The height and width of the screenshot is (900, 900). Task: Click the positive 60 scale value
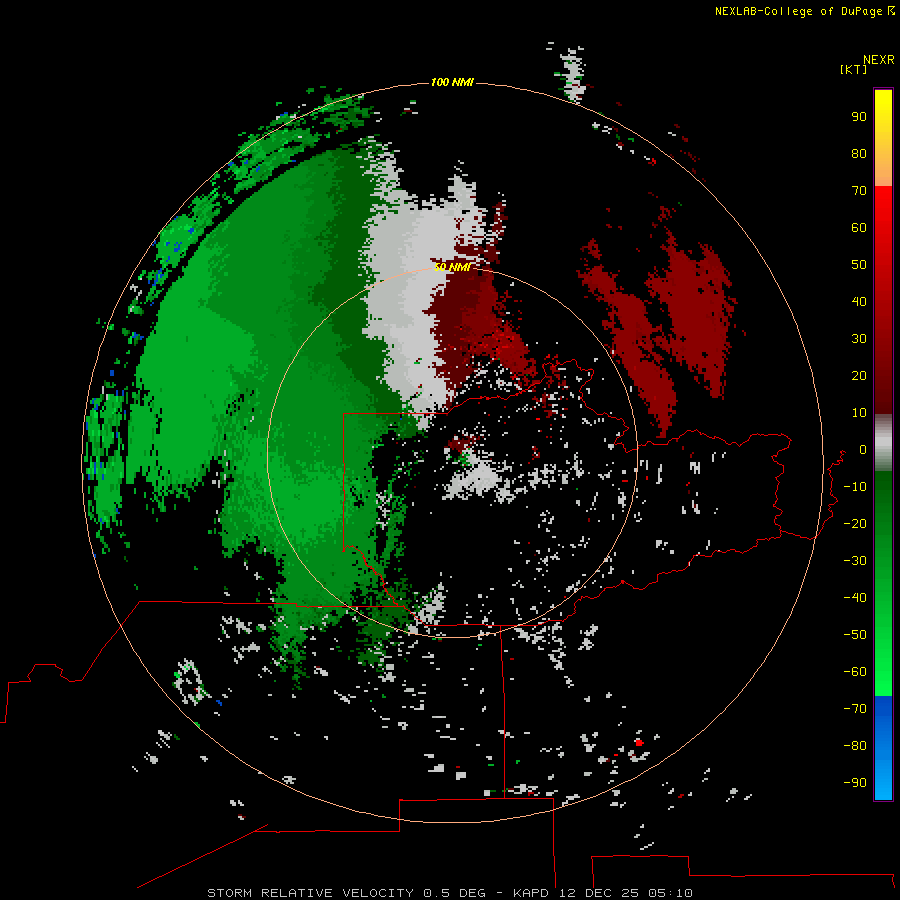tap(859, 227)
